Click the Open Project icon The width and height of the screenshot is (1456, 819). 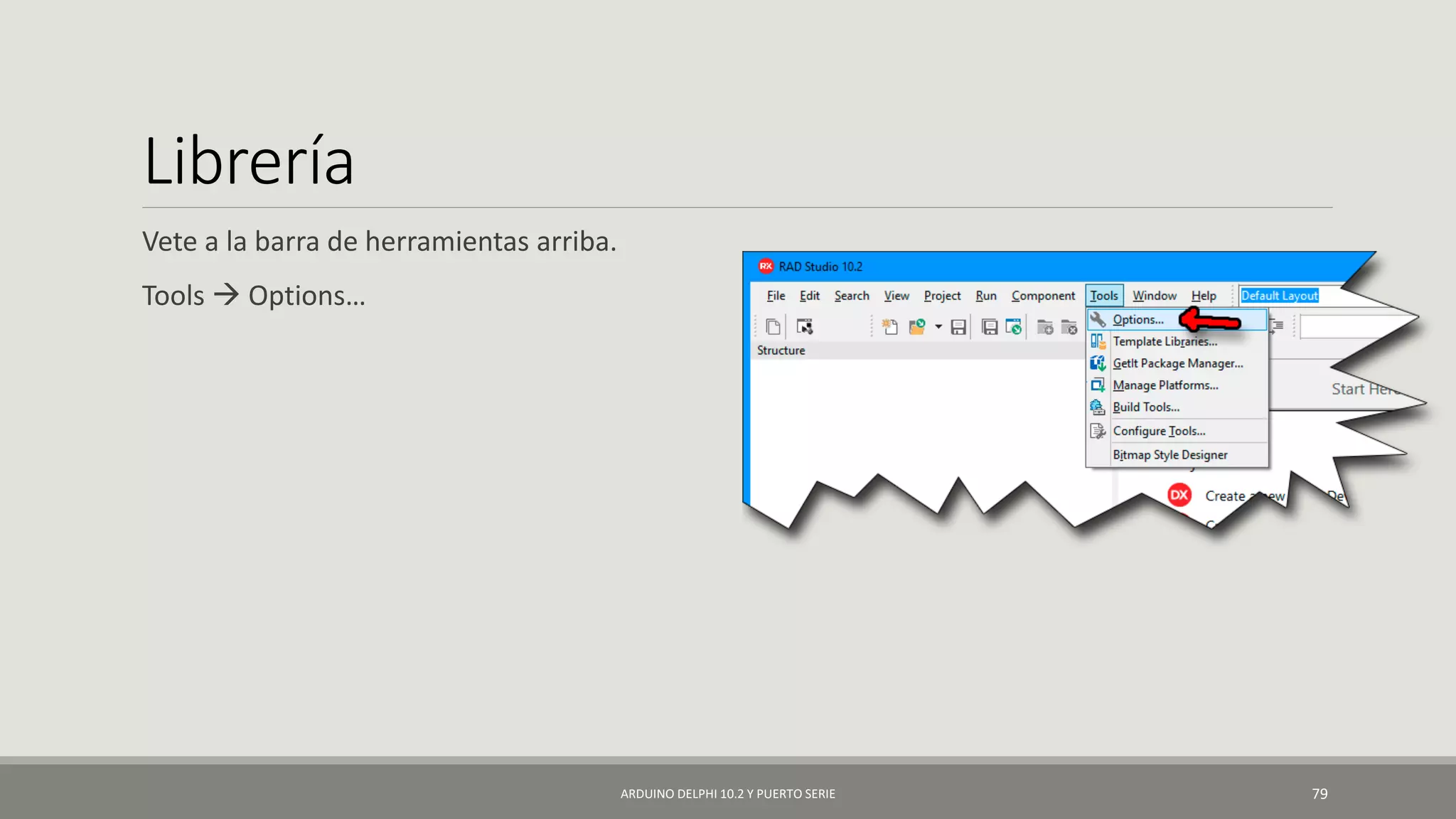[x=1013, y=327]
